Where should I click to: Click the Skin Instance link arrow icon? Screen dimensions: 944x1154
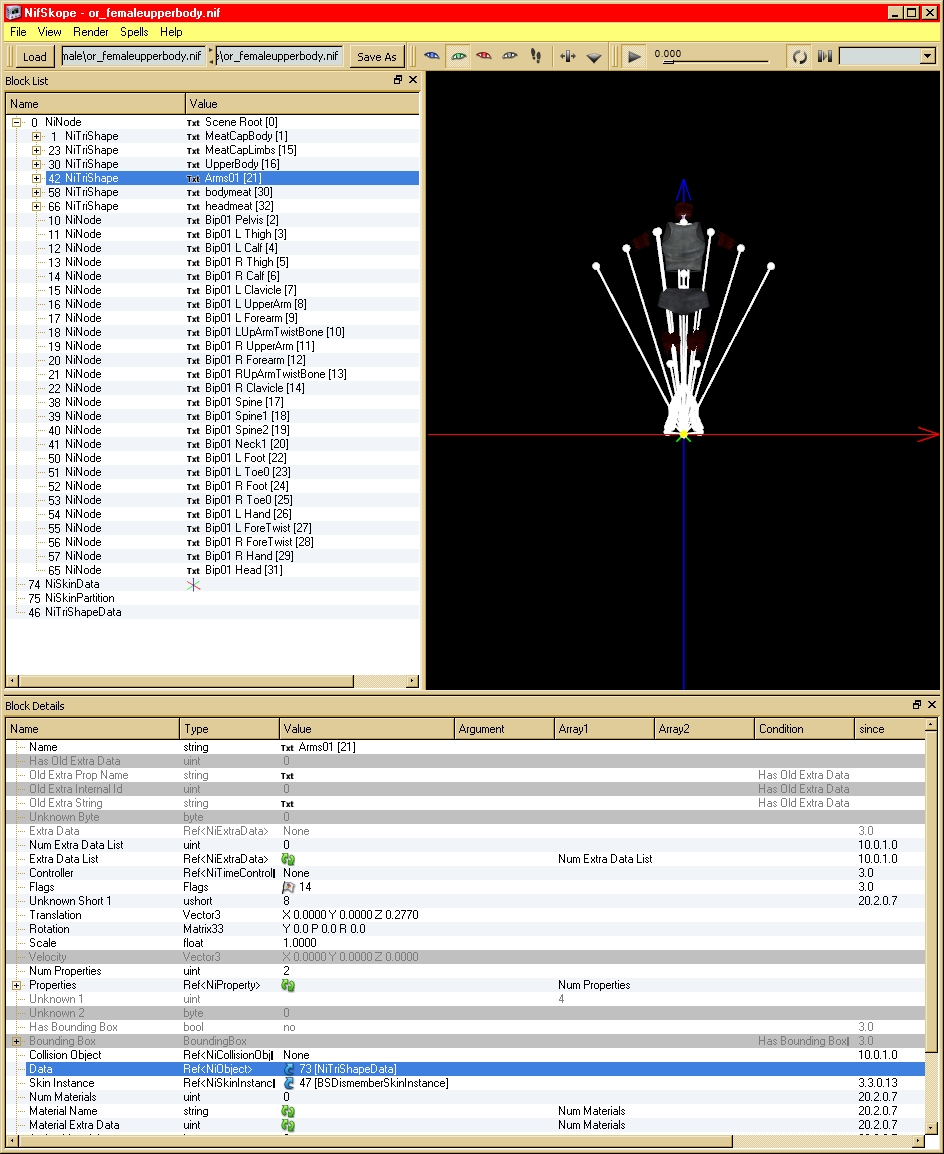tap(289, 1083)
